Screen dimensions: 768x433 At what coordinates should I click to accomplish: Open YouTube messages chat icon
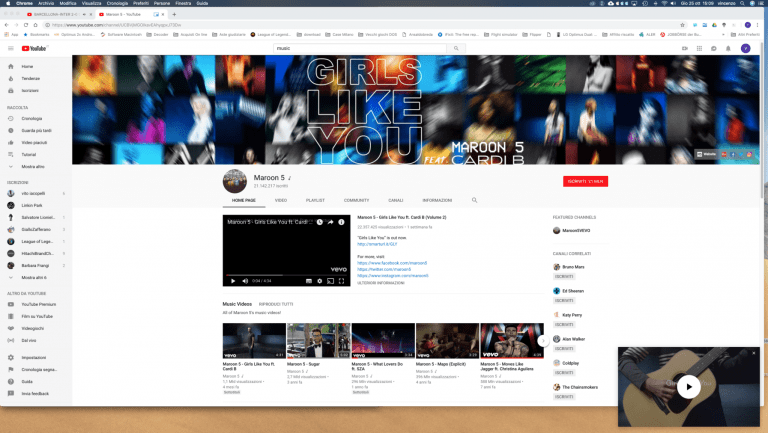coord(714,48)
